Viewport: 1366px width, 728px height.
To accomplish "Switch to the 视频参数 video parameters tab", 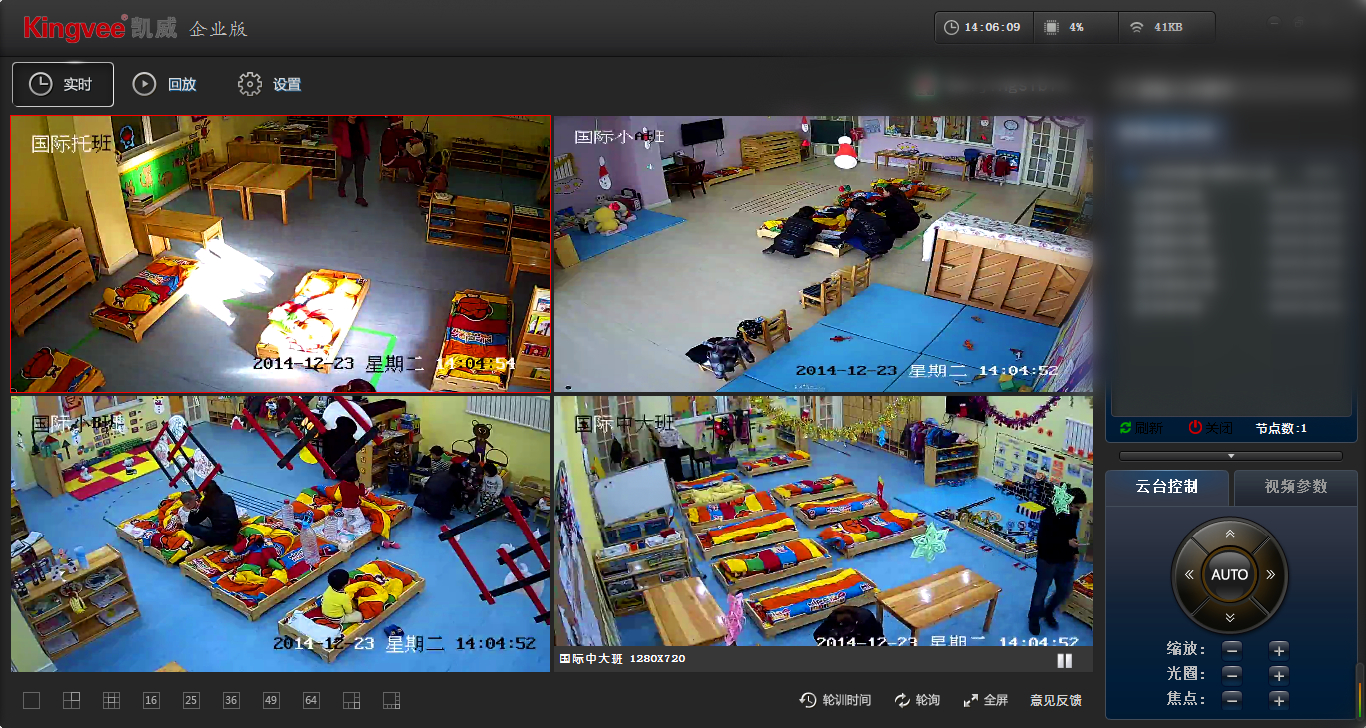I will pos(1295,488).
